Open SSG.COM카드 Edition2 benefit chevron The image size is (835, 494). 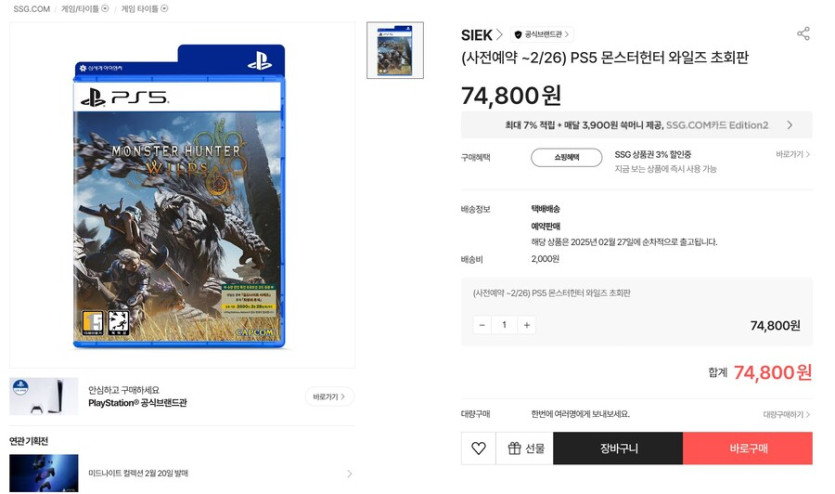(790, 125)
